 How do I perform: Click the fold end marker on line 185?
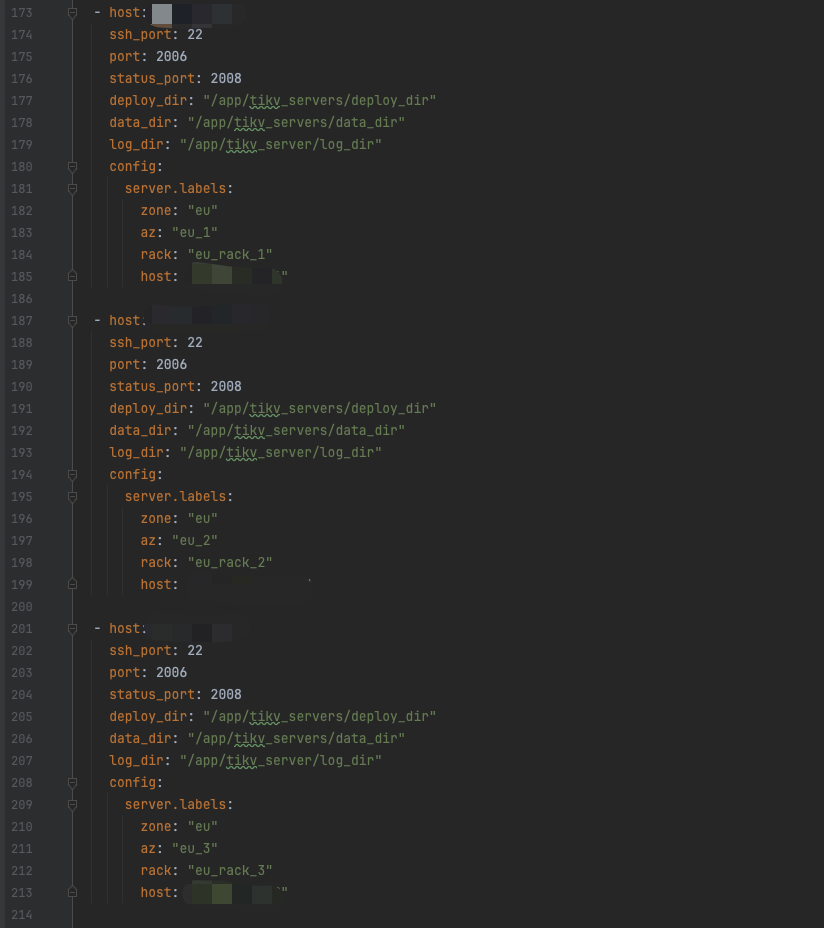72,276
